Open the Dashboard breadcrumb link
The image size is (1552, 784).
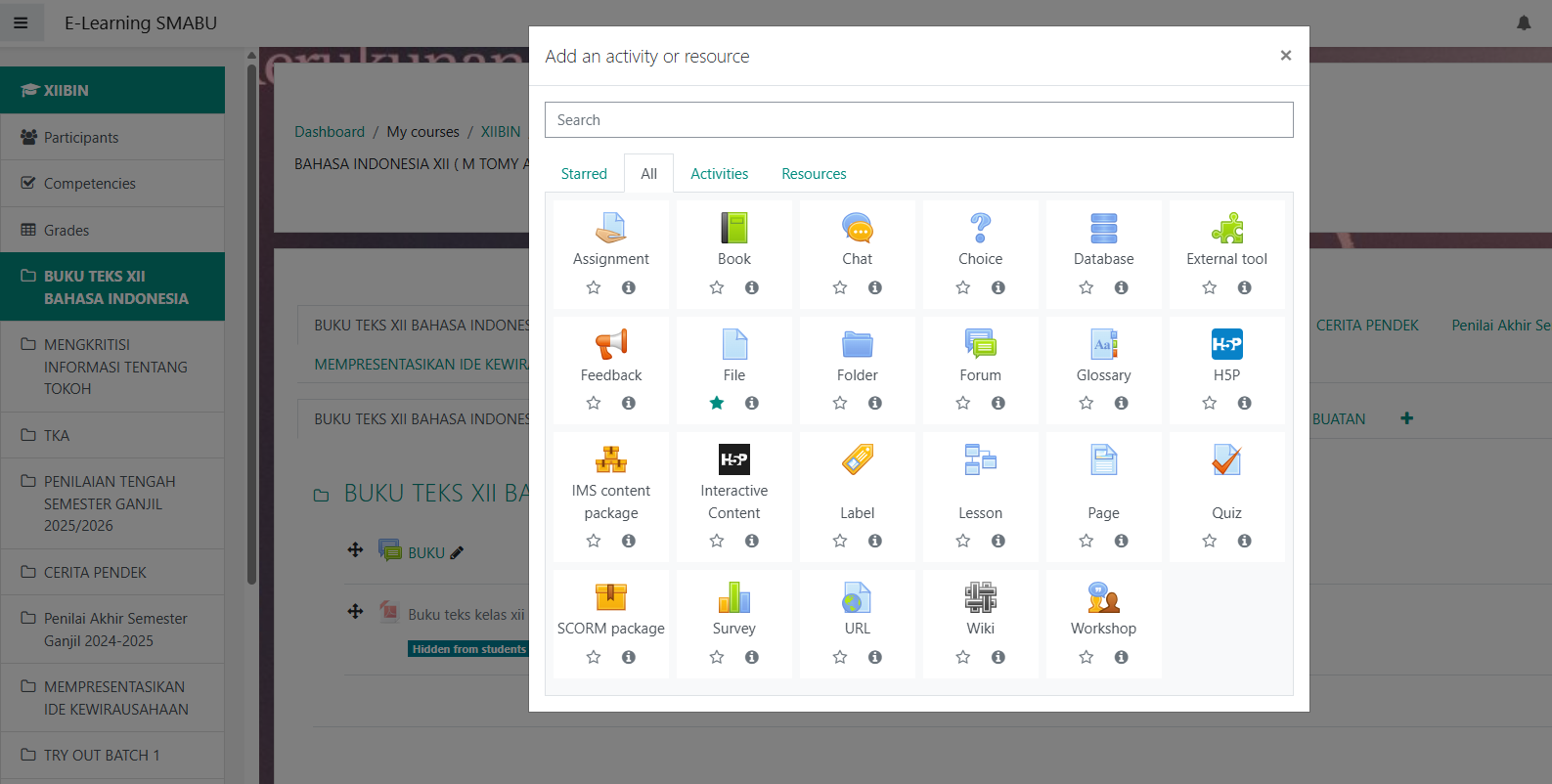330,132
